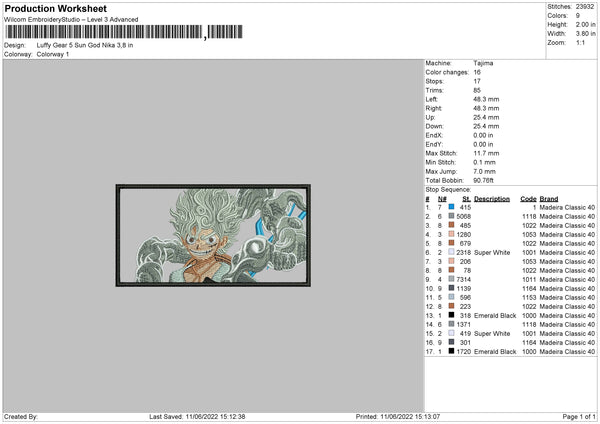Click the peach swatch beside 1280 stitches

pos(452,234)
